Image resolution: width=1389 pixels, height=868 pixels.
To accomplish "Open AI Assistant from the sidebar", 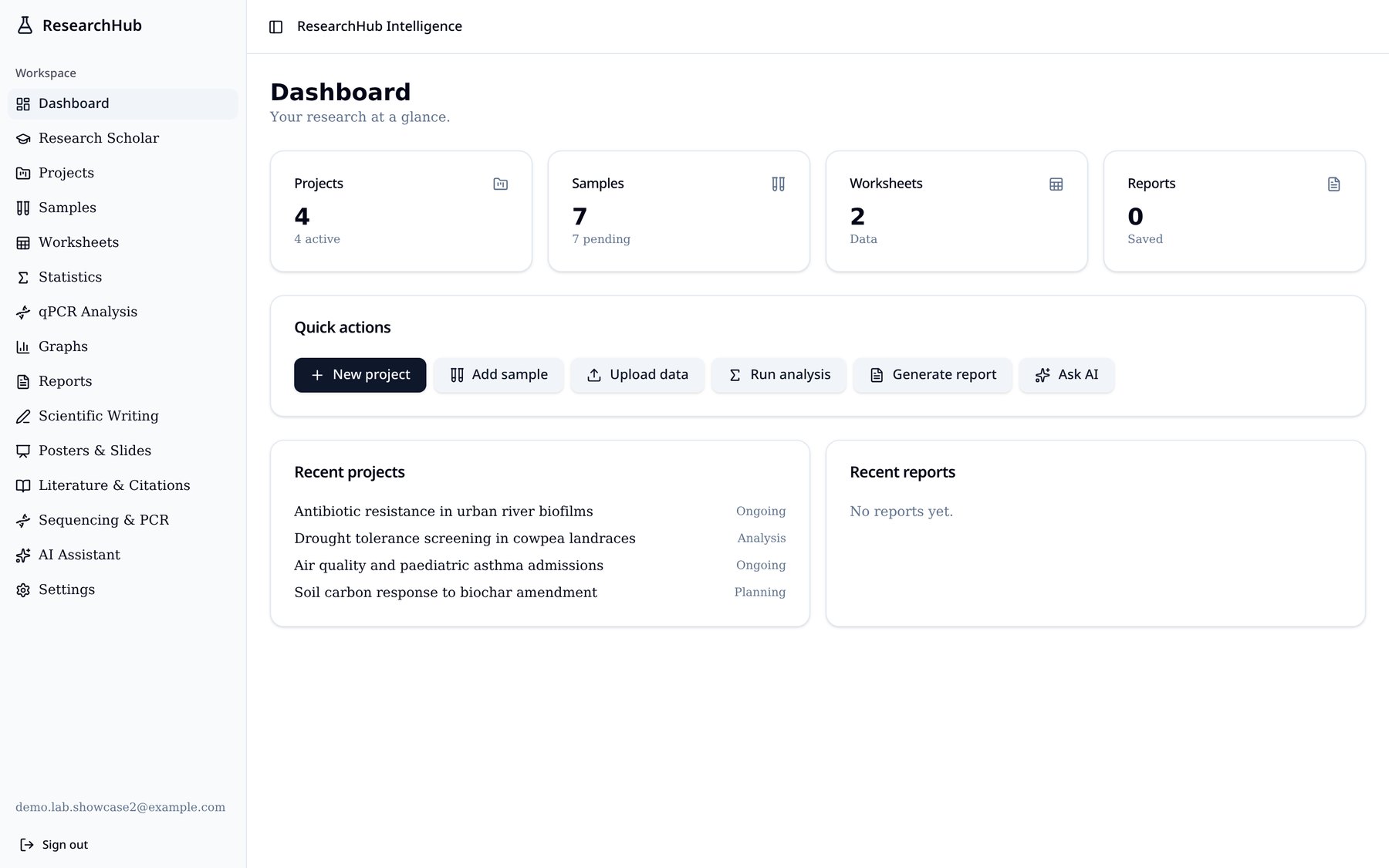I will point(123,555).
